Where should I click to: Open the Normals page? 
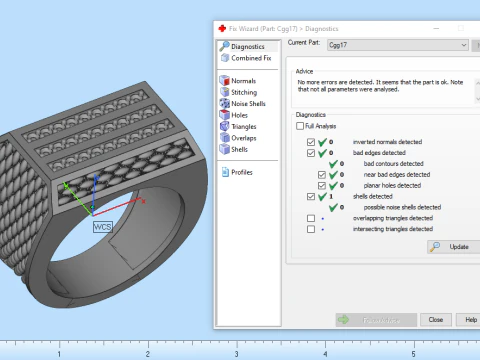(x=243, y=81)
